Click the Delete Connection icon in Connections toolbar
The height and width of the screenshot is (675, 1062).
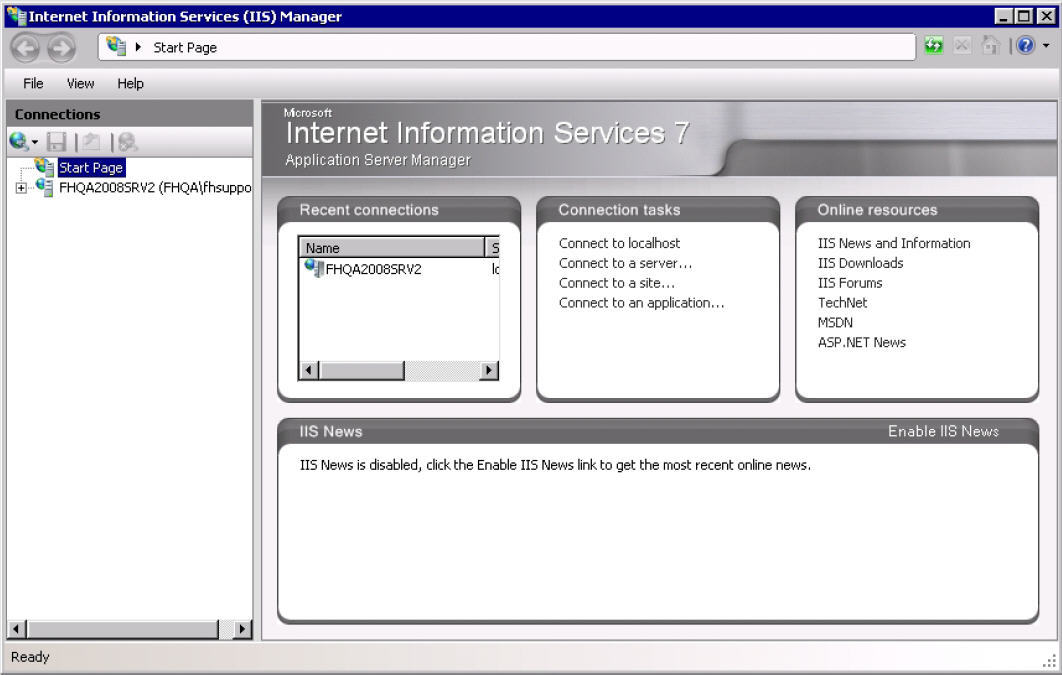pos(127,142)
